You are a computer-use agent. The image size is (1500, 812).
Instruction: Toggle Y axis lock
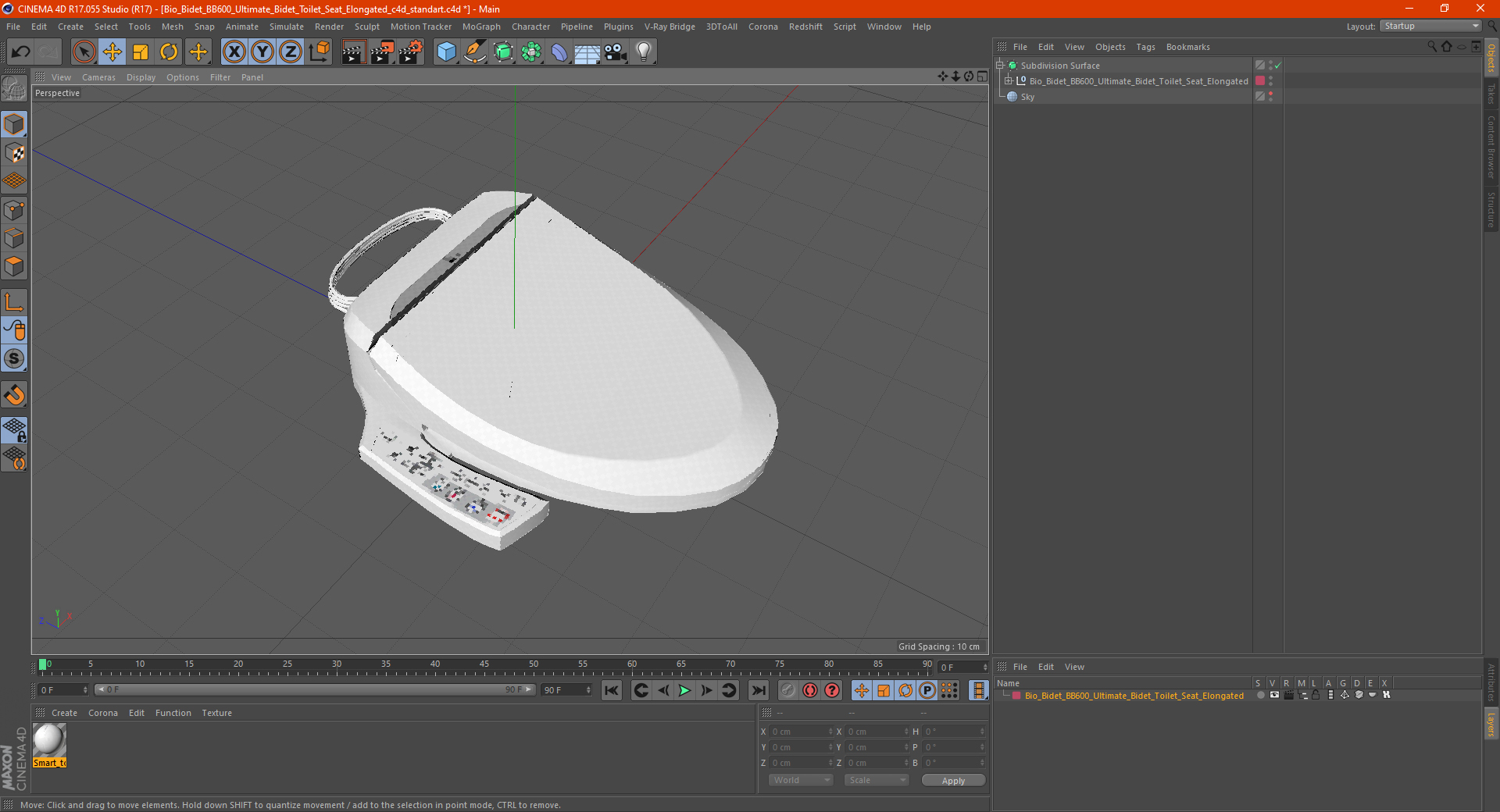[262, 52]
